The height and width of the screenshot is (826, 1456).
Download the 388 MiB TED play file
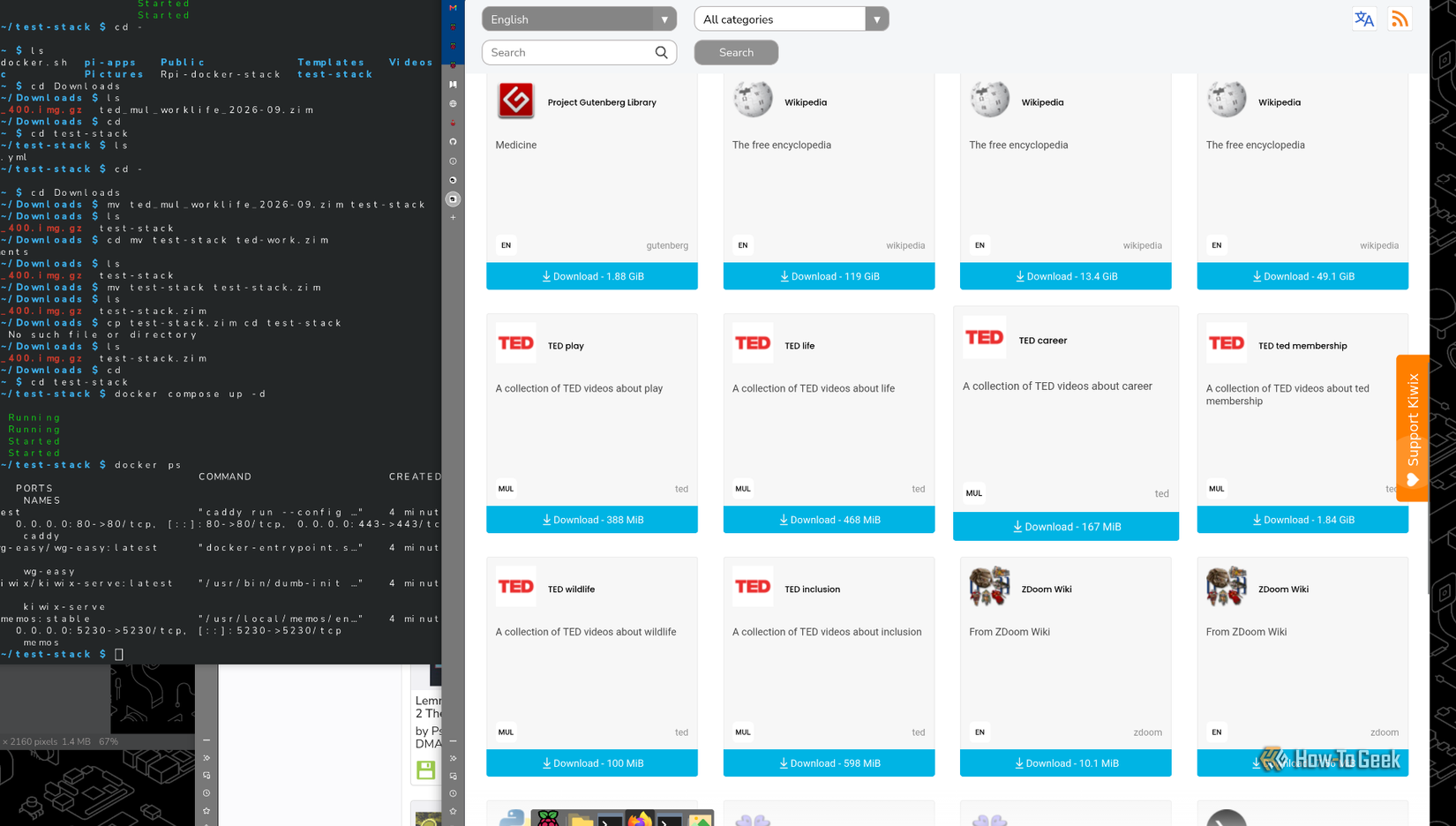(592, 520)
